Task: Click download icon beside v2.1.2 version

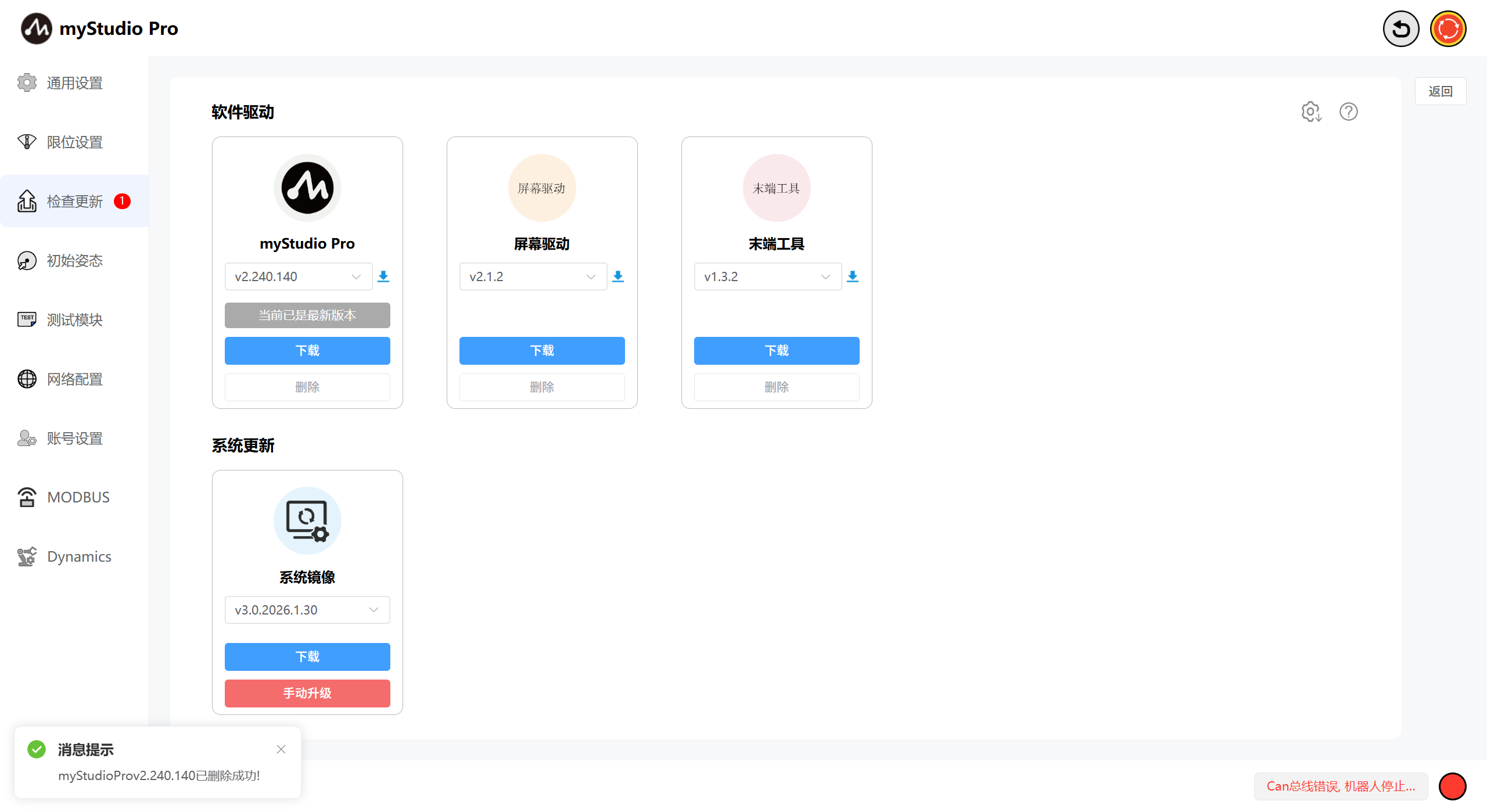Action: [x=618, y=276]
